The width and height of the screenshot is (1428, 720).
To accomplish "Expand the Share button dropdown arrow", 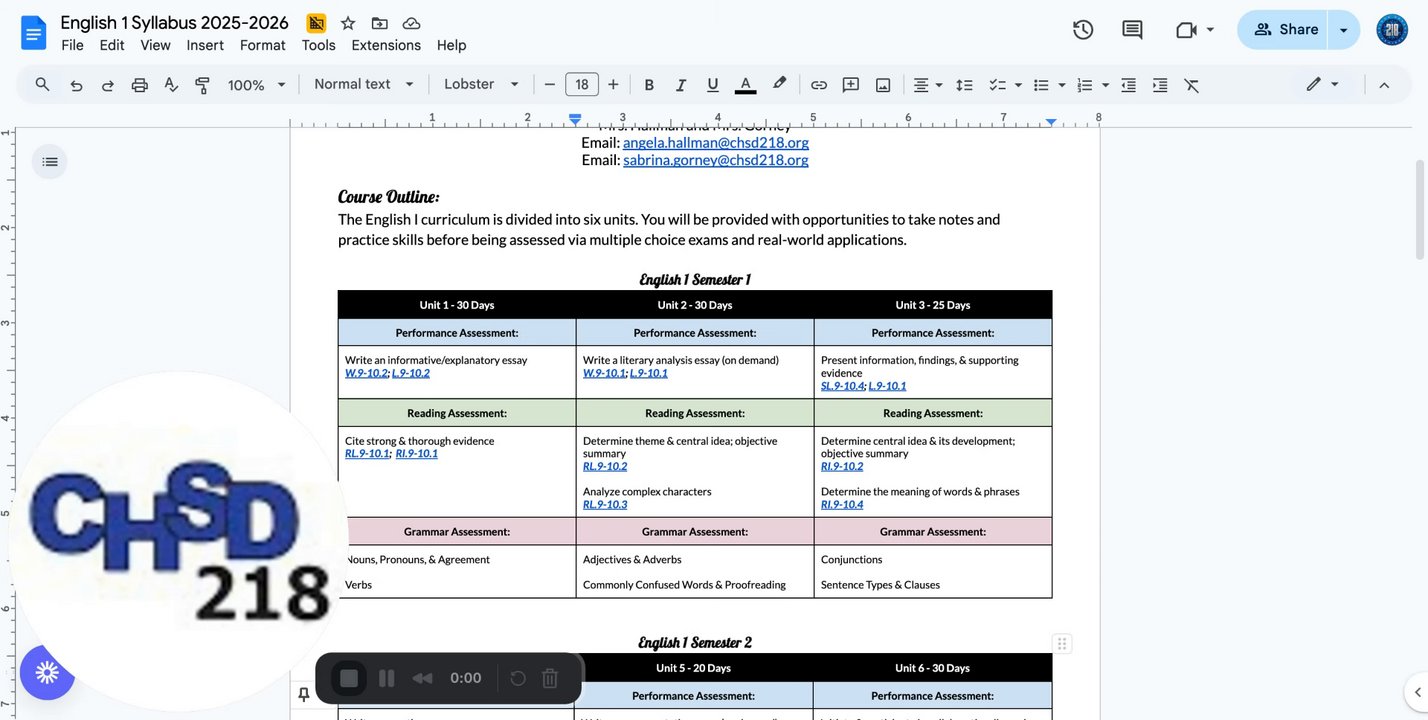I will pos(1344,30).
